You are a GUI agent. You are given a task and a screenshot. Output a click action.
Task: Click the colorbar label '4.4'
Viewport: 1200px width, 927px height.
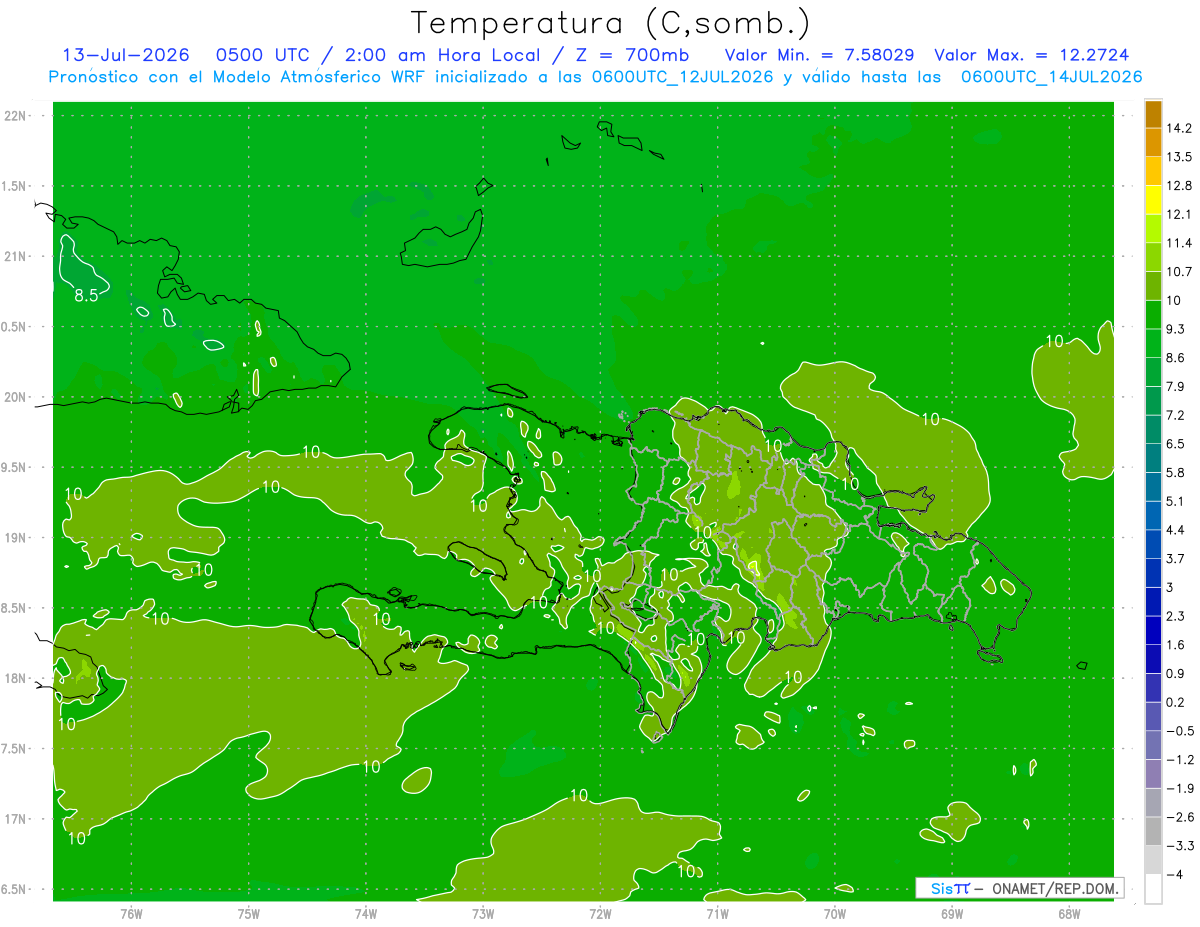coord(1177,530)
